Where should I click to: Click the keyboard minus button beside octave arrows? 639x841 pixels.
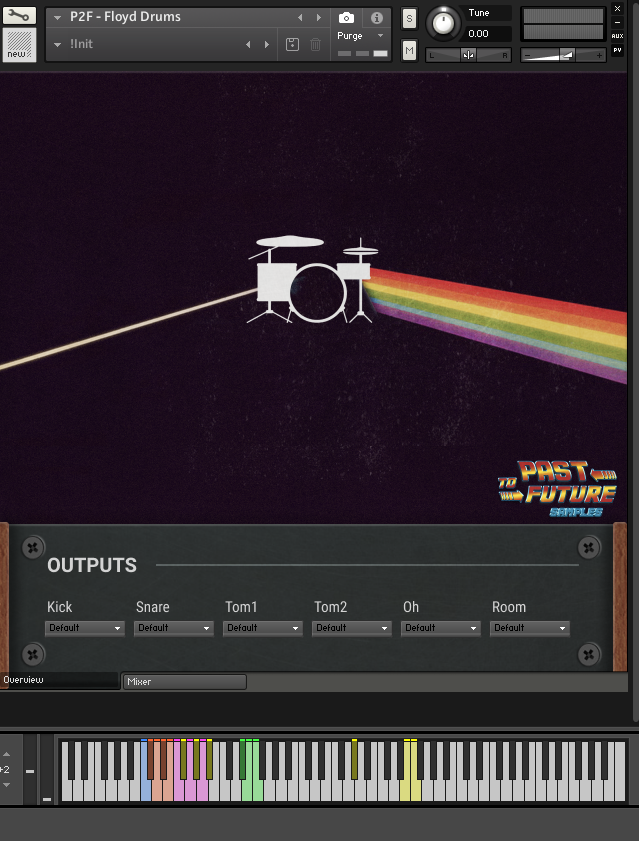pos(30,771)
